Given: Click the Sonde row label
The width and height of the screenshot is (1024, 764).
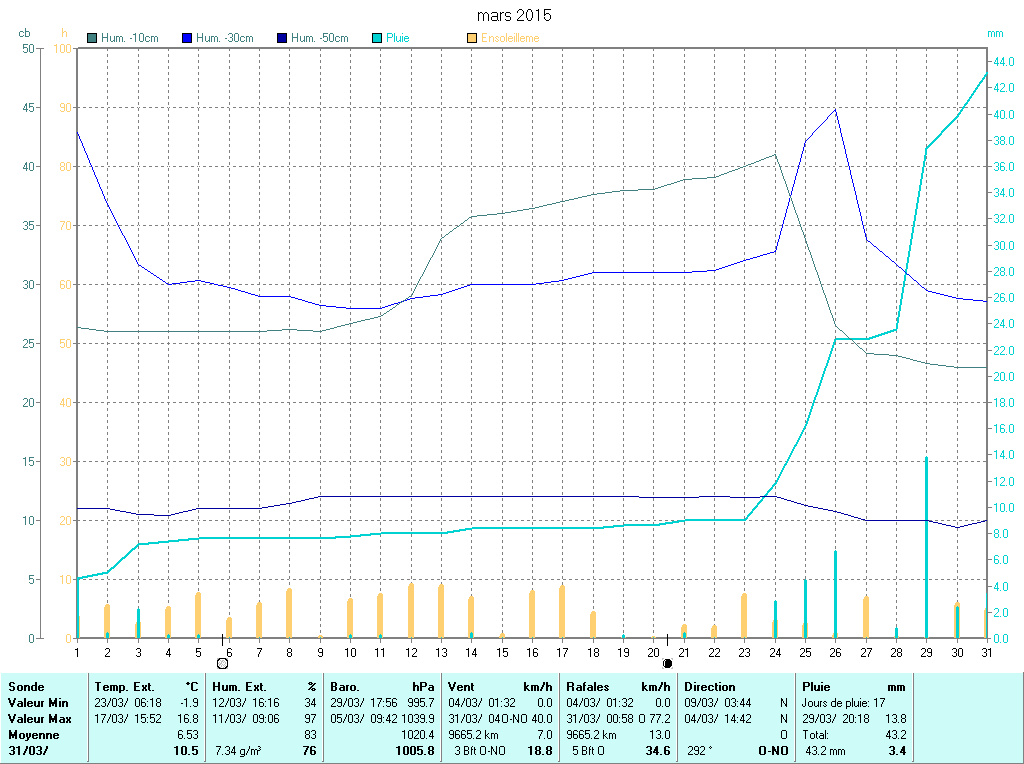Looking at the screenshot, I should point(26,687).
